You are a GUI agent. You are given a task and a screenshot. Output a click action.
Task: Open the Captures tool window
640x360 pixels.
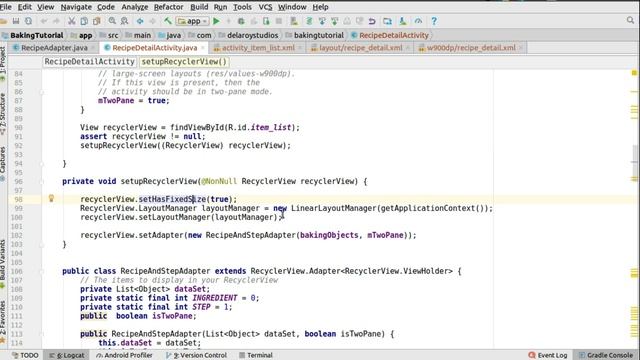(x=3, y=163)
